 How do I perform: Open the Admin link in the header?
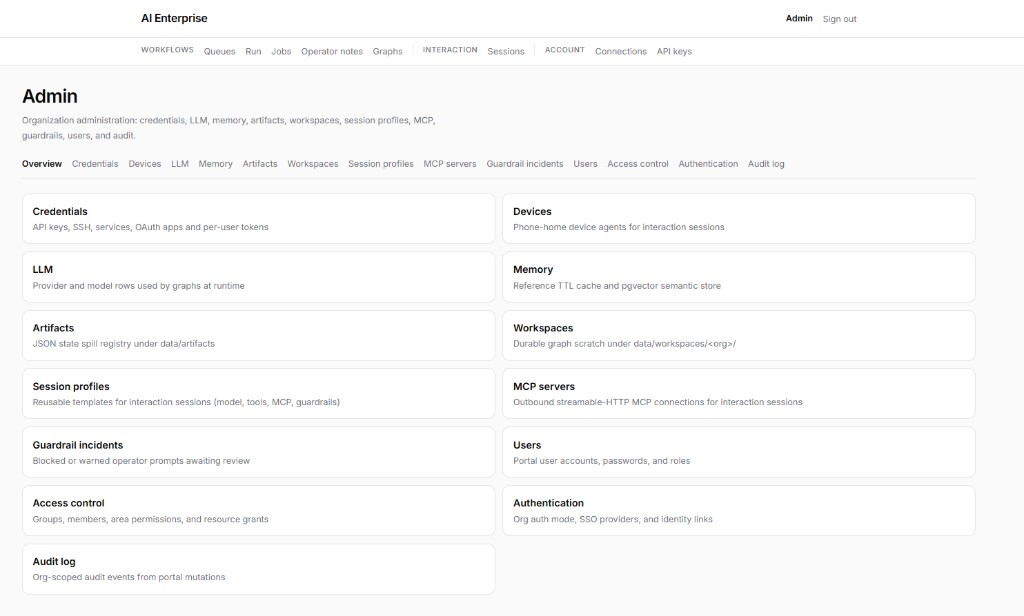[x=799, y=18]
